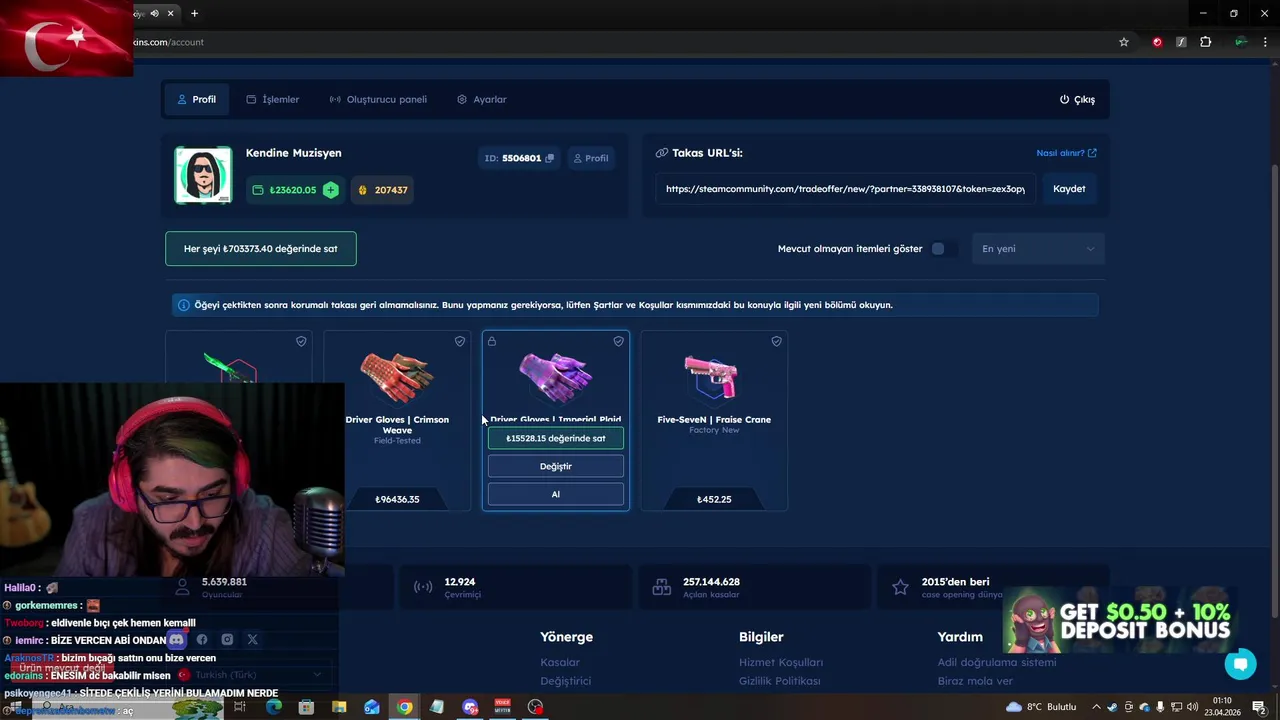The width and height of the screenshot is (1280, 720).
Task: Show hidden system tray icons
Action: [x=1096, y=707]
